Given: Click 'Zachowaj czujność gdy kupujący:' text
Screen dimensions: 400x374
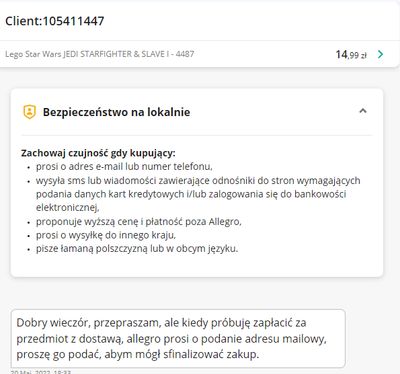Looking at the screenshot, I should pos(98,153).
